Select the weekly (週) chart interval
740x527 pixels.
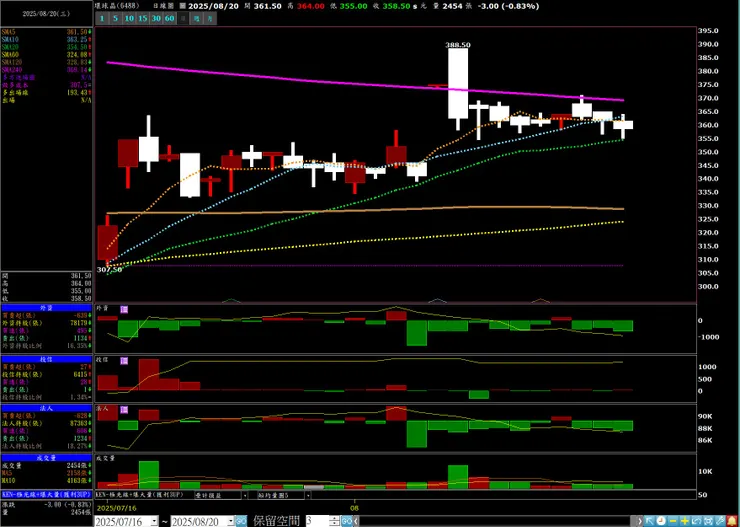coord(197,19)
